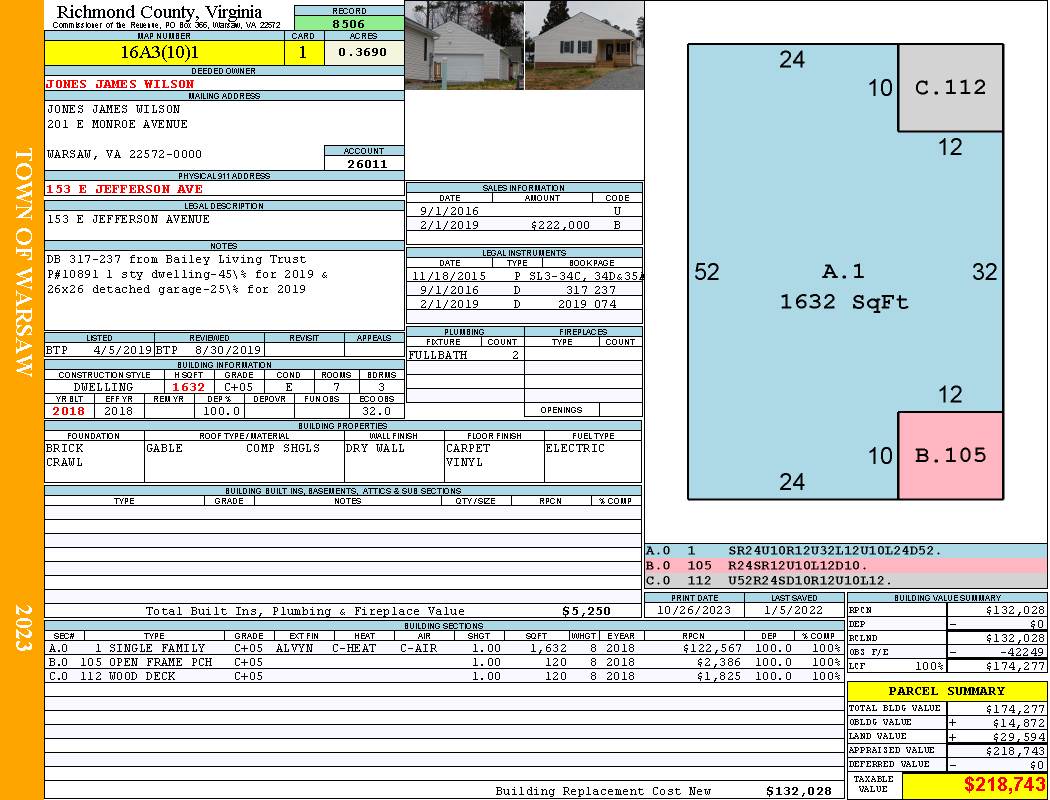Select last saved date 1/5/2022
This screenshot has height=800, width=1050.
tap(794, 610)
